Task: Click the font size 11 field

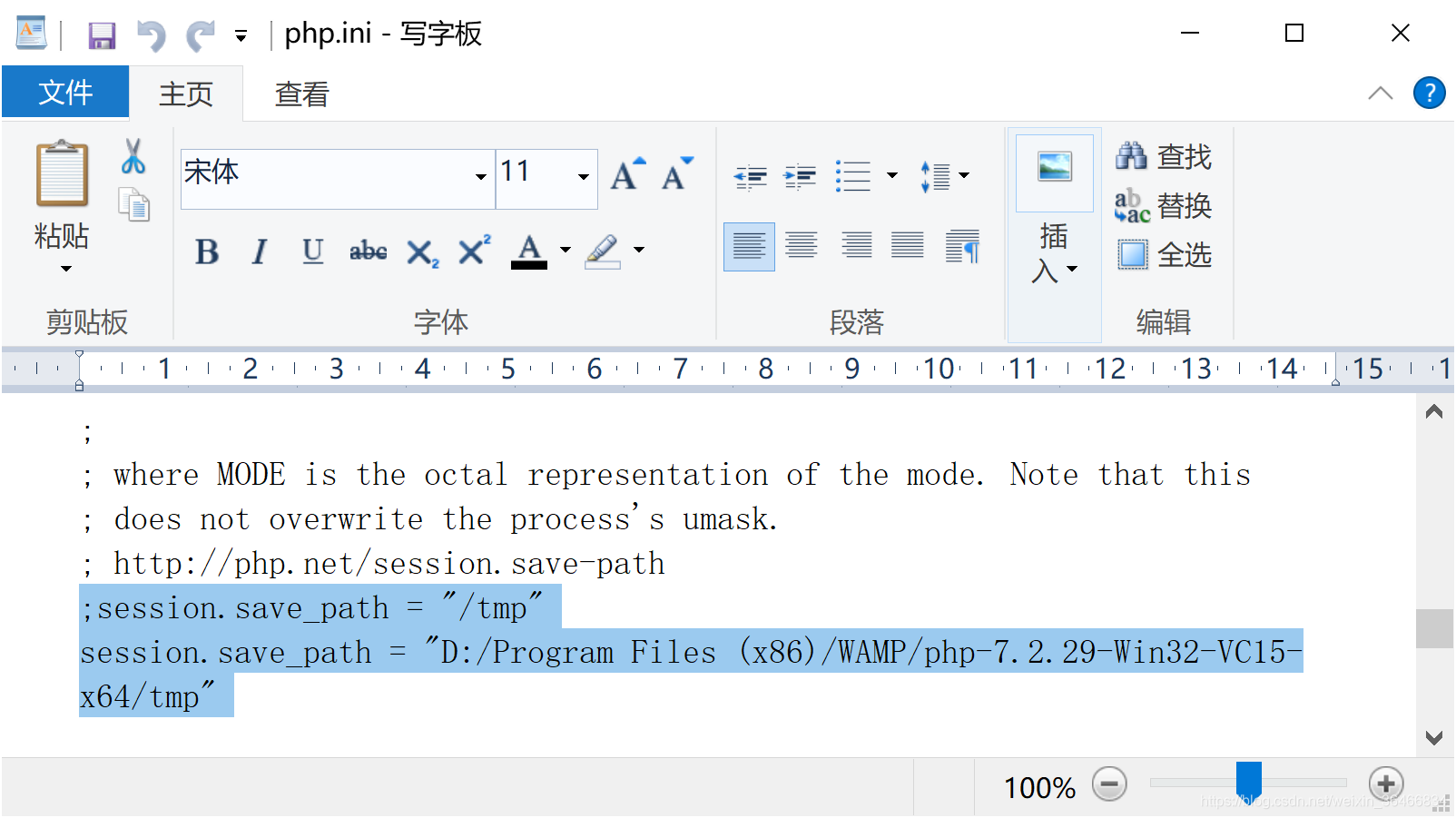Action: click(535, 179)
